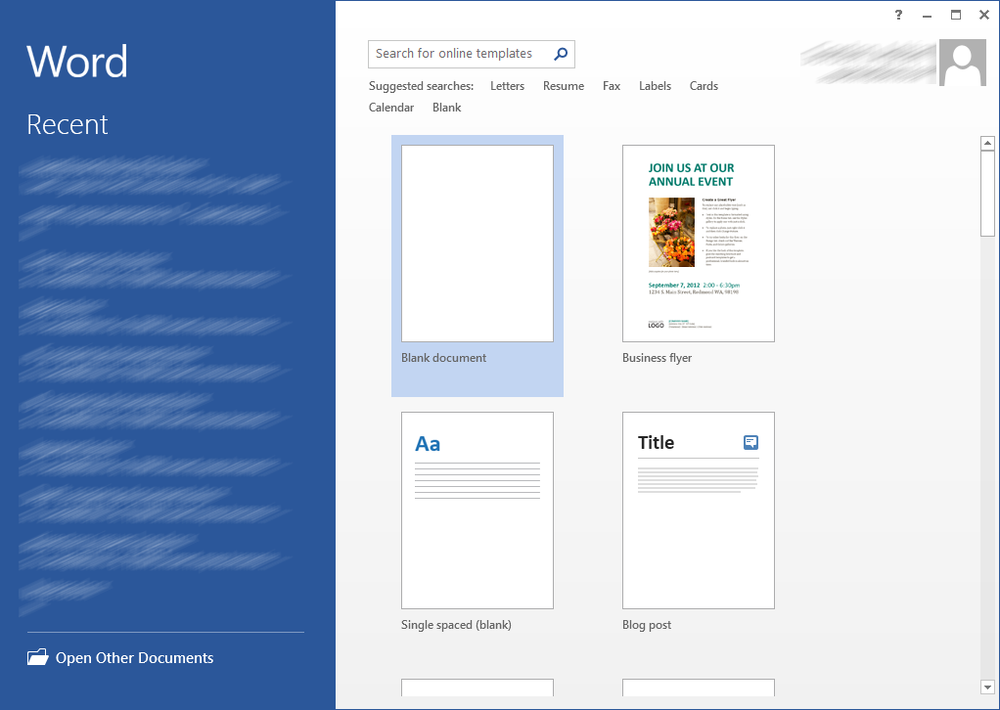Click the 'Business flyer' caption text
The image size is (1000, 710).
657,358
